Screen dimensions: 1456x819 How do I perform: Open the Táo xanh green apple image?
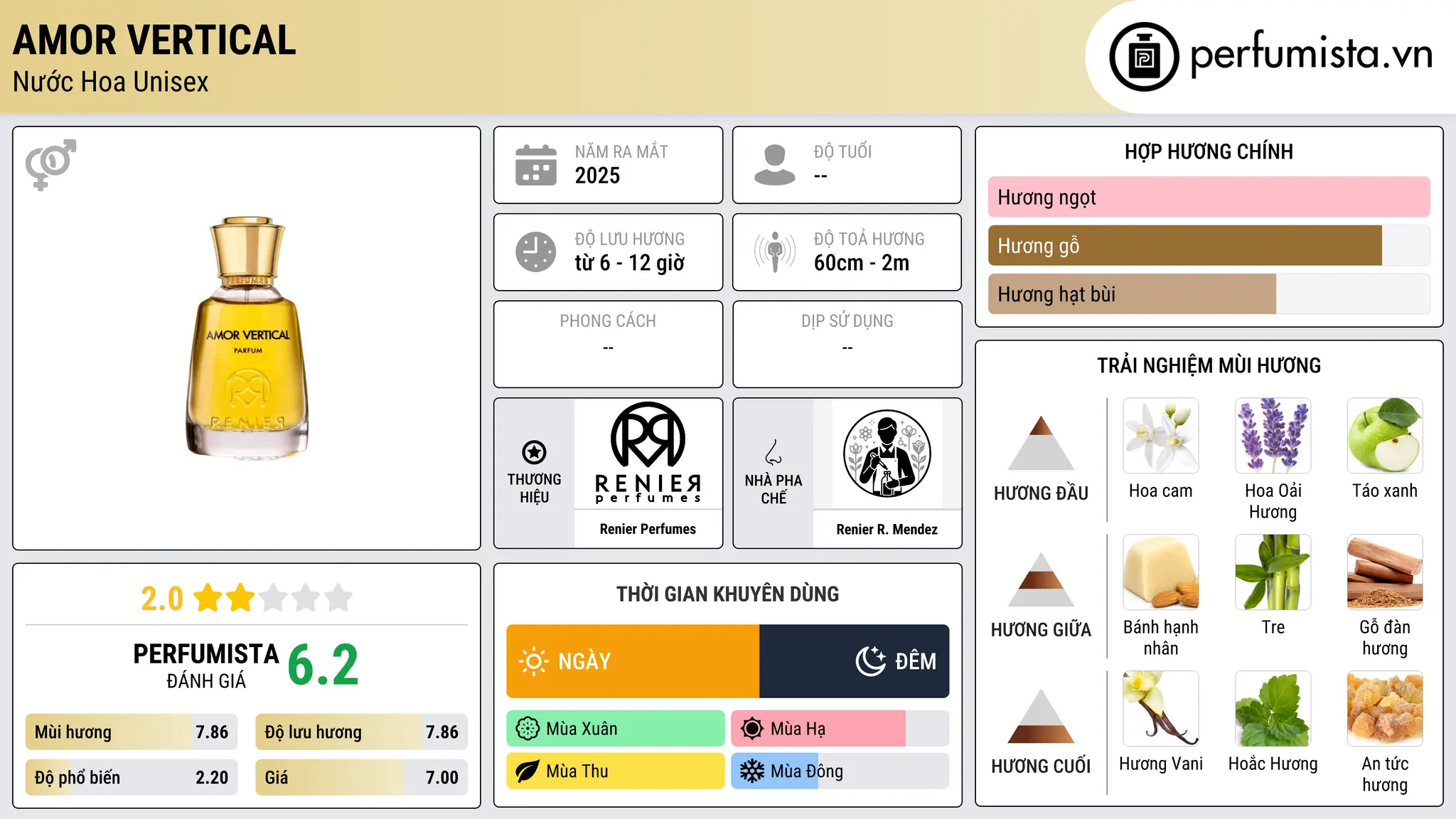pos(1385,436)
